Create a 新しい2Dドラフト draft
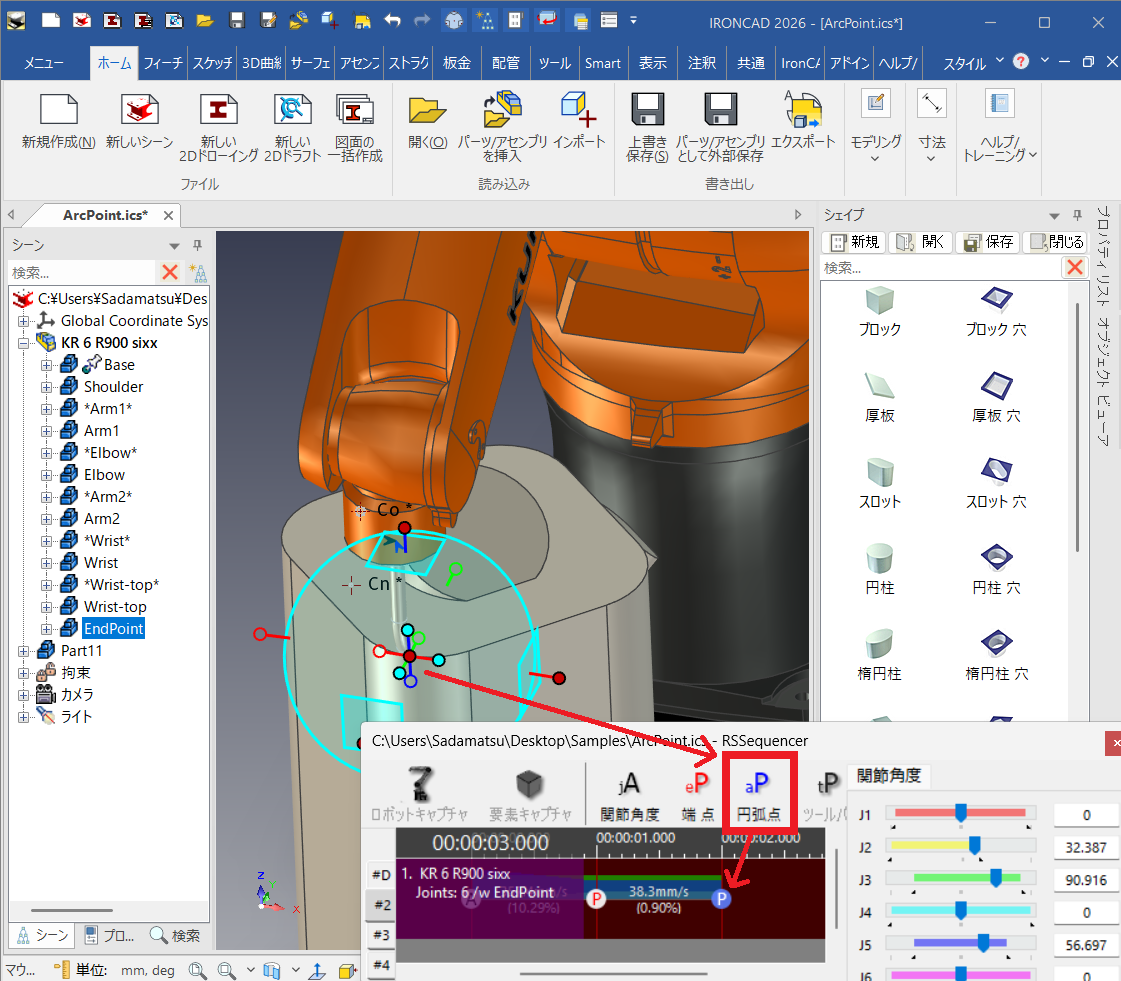Viewport: 1121px width, 981px height. click(292, 110)
